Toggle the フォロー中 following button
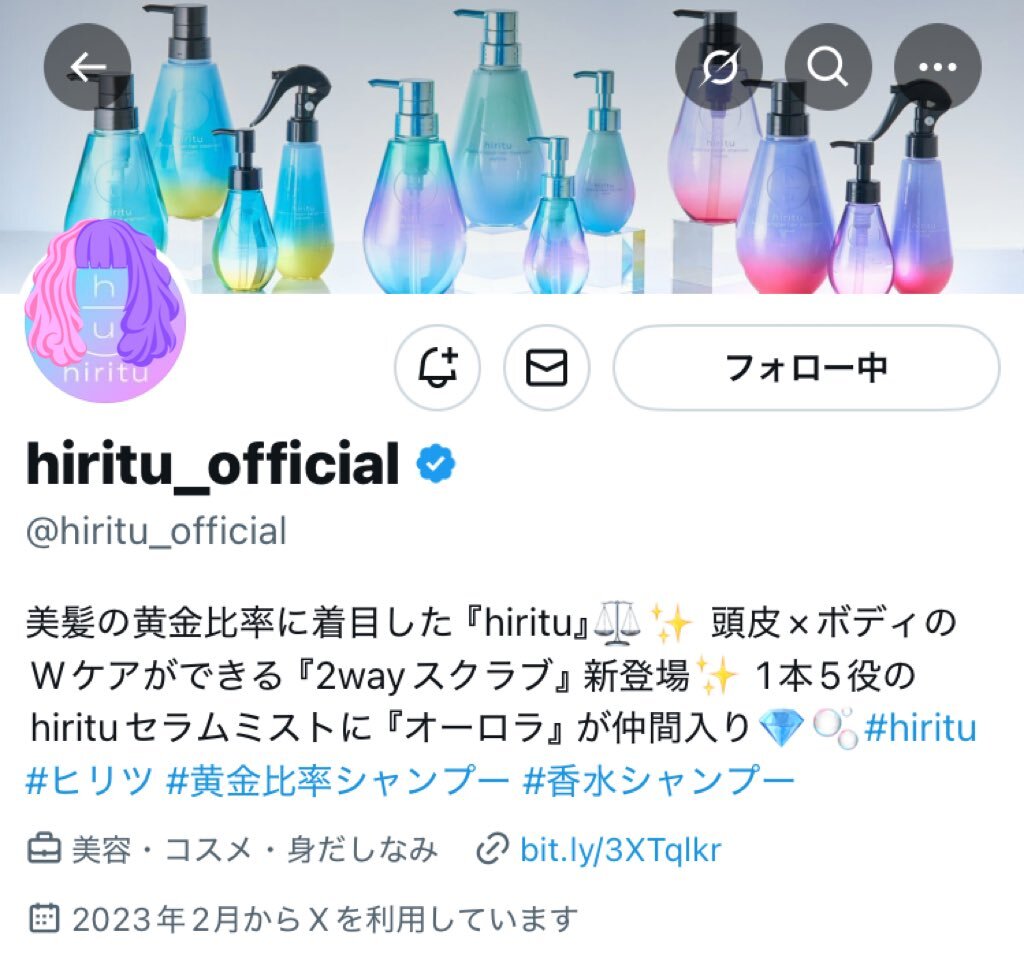The width and height of the screenshot is (1024, 965). tap(806, 368)
